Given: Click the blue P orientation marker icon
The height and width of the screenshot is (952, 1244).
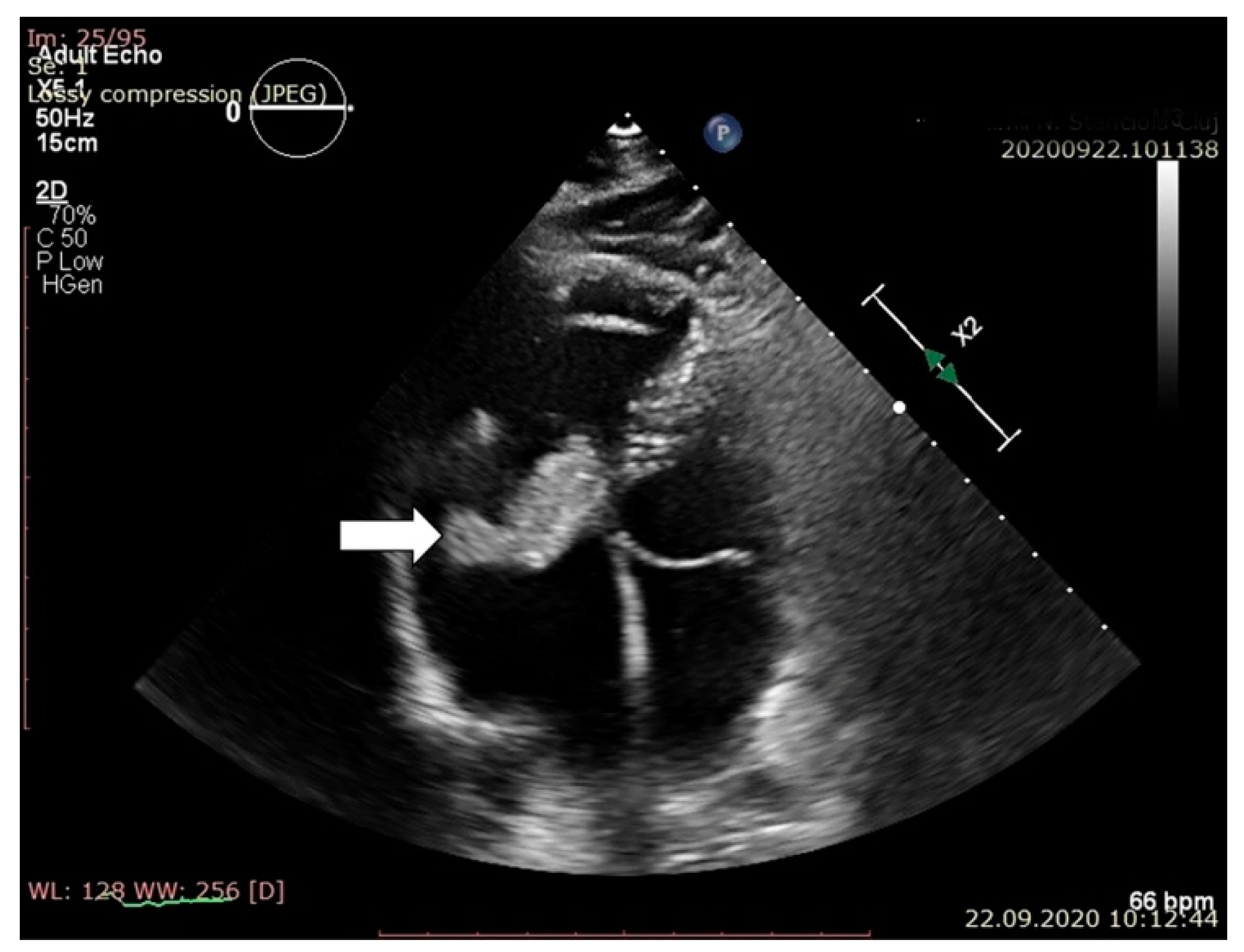Looking at the screenshot, I should pyautogui.click(x=722, y=133).
